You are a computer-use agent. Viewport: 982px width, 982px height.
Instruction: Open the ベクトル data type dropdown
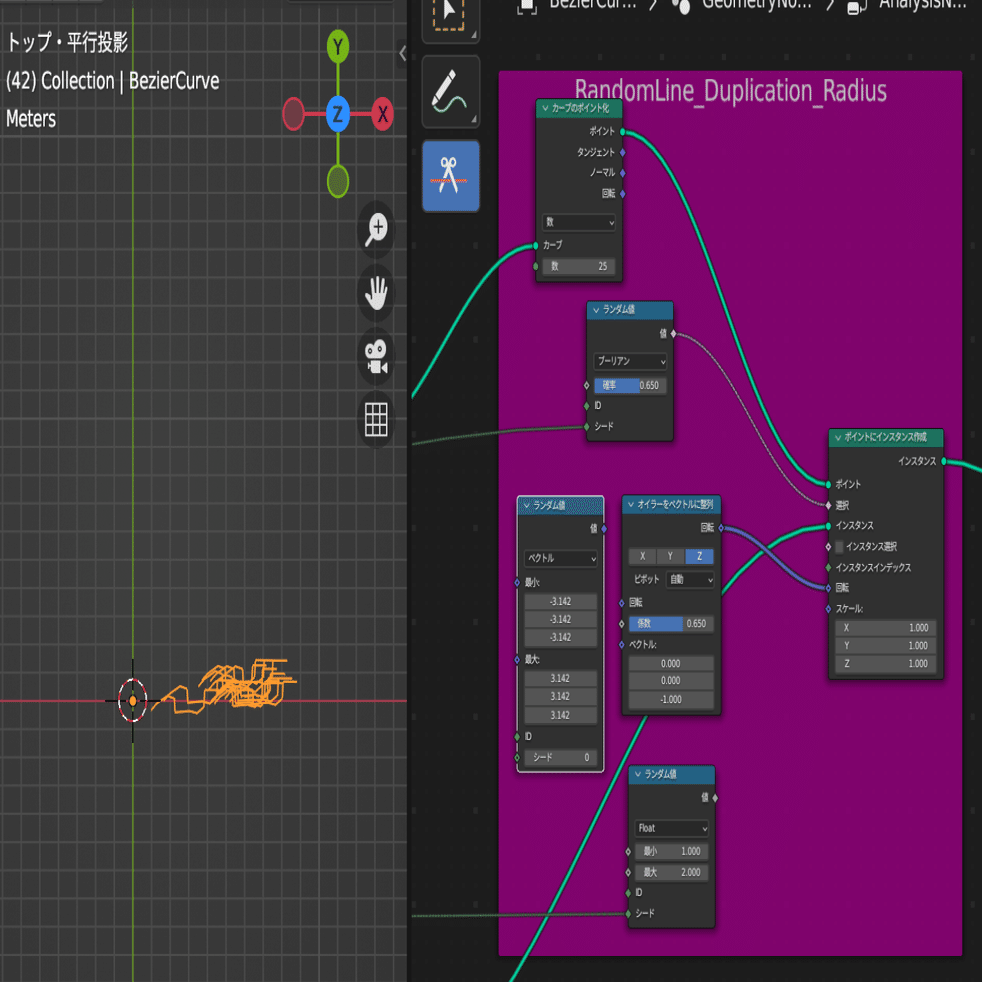click(561, 558)
